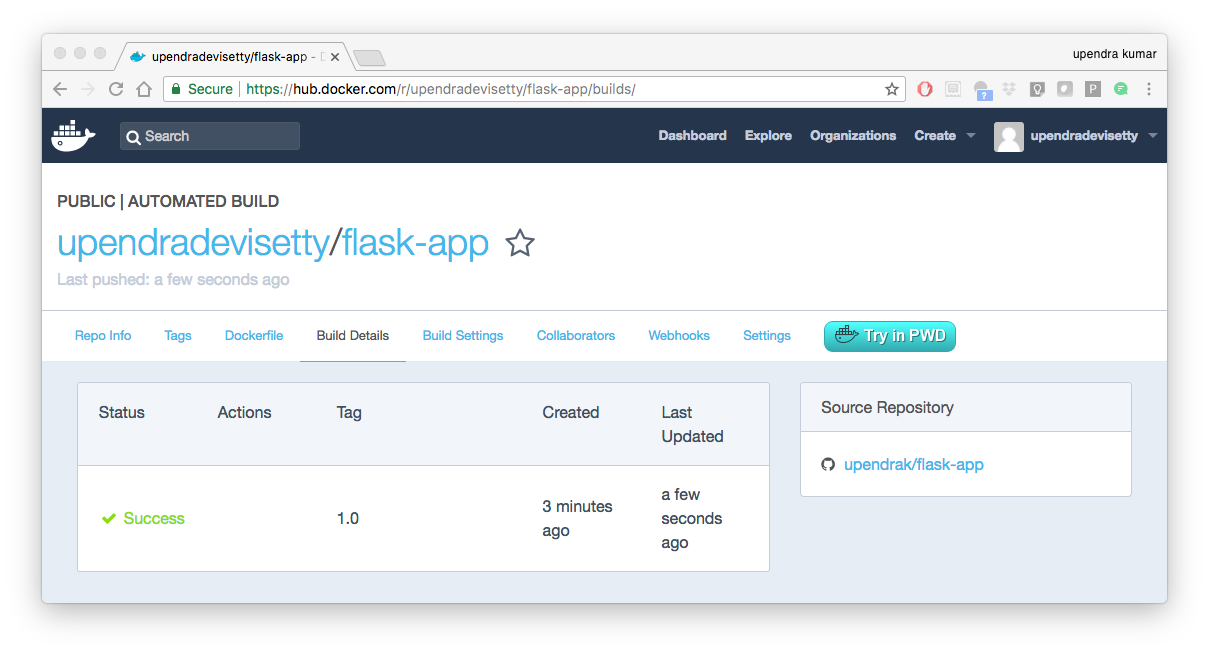Bookmark this page with the star
Viewport: 1209px width, 653px height.
[x=892, y=89]
